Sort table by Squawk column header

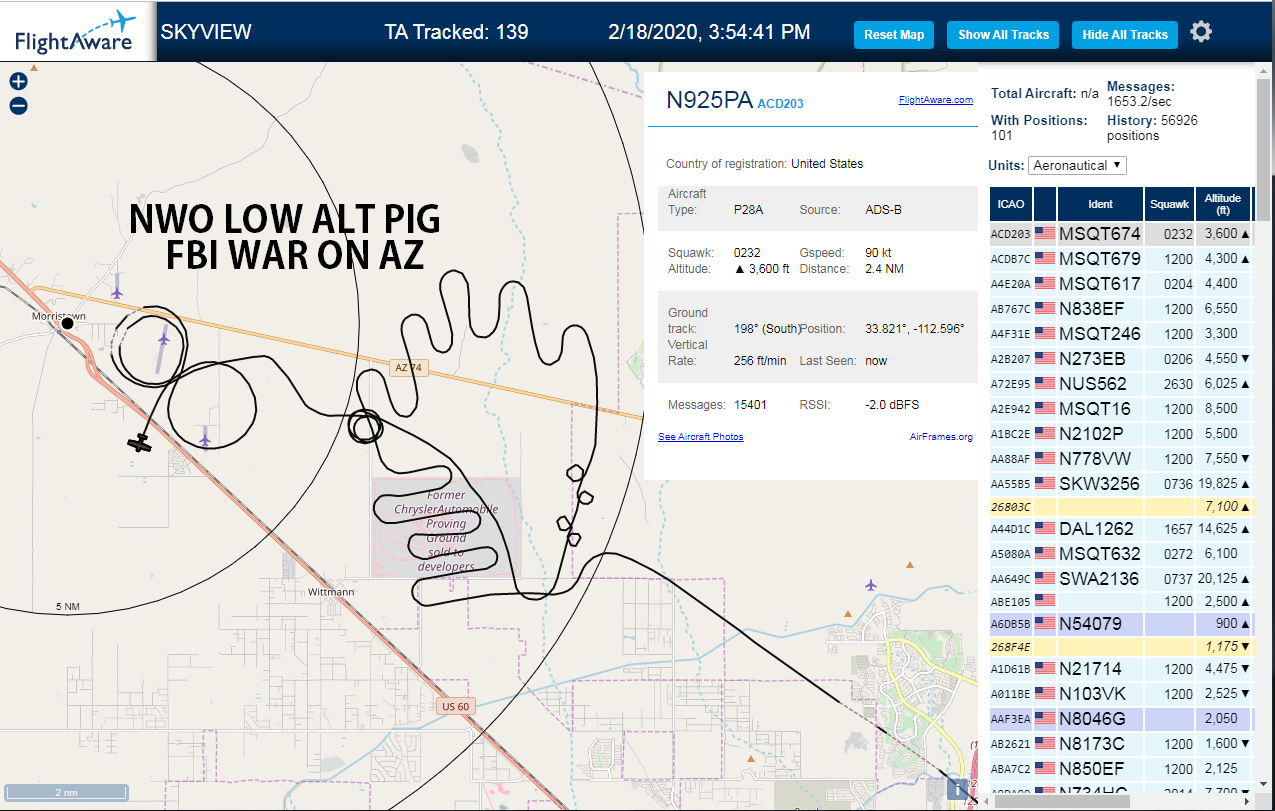tap(1170, 204)
